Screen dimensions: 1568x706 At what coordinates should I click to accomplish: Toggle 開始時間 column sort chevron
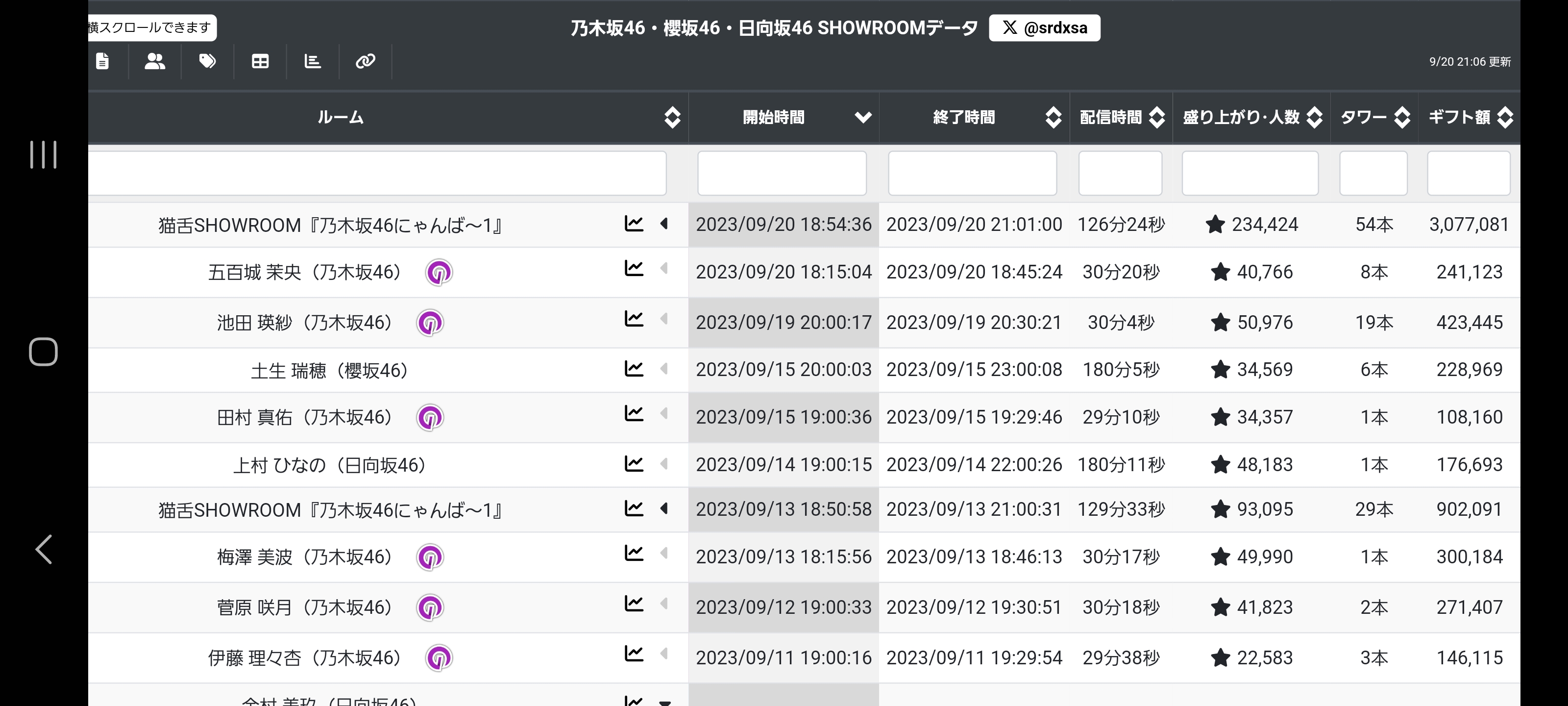tap(862, 117)
